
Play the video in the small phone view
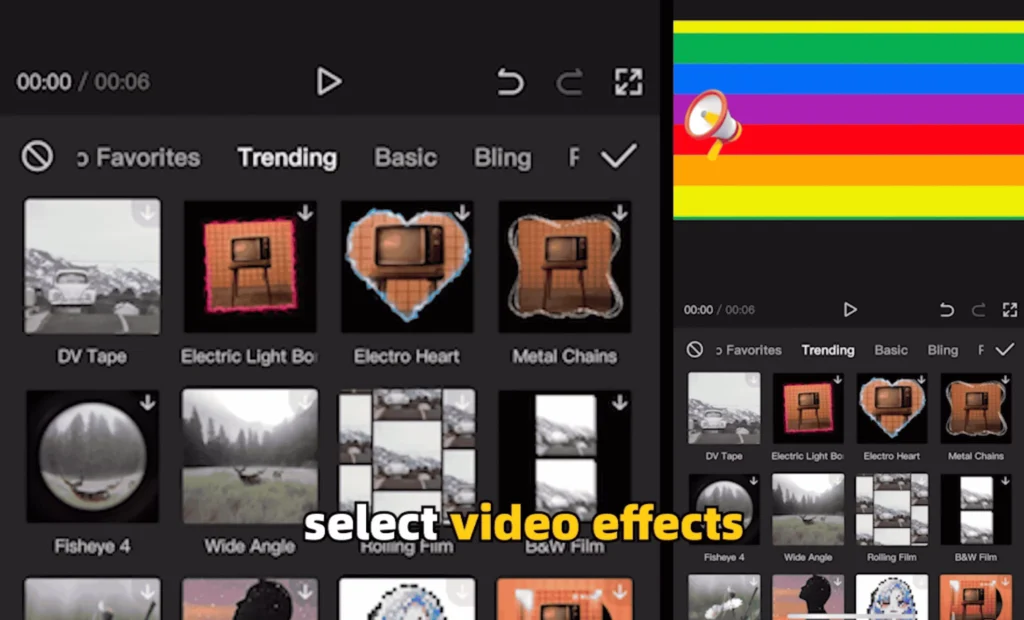click(850, 310)
